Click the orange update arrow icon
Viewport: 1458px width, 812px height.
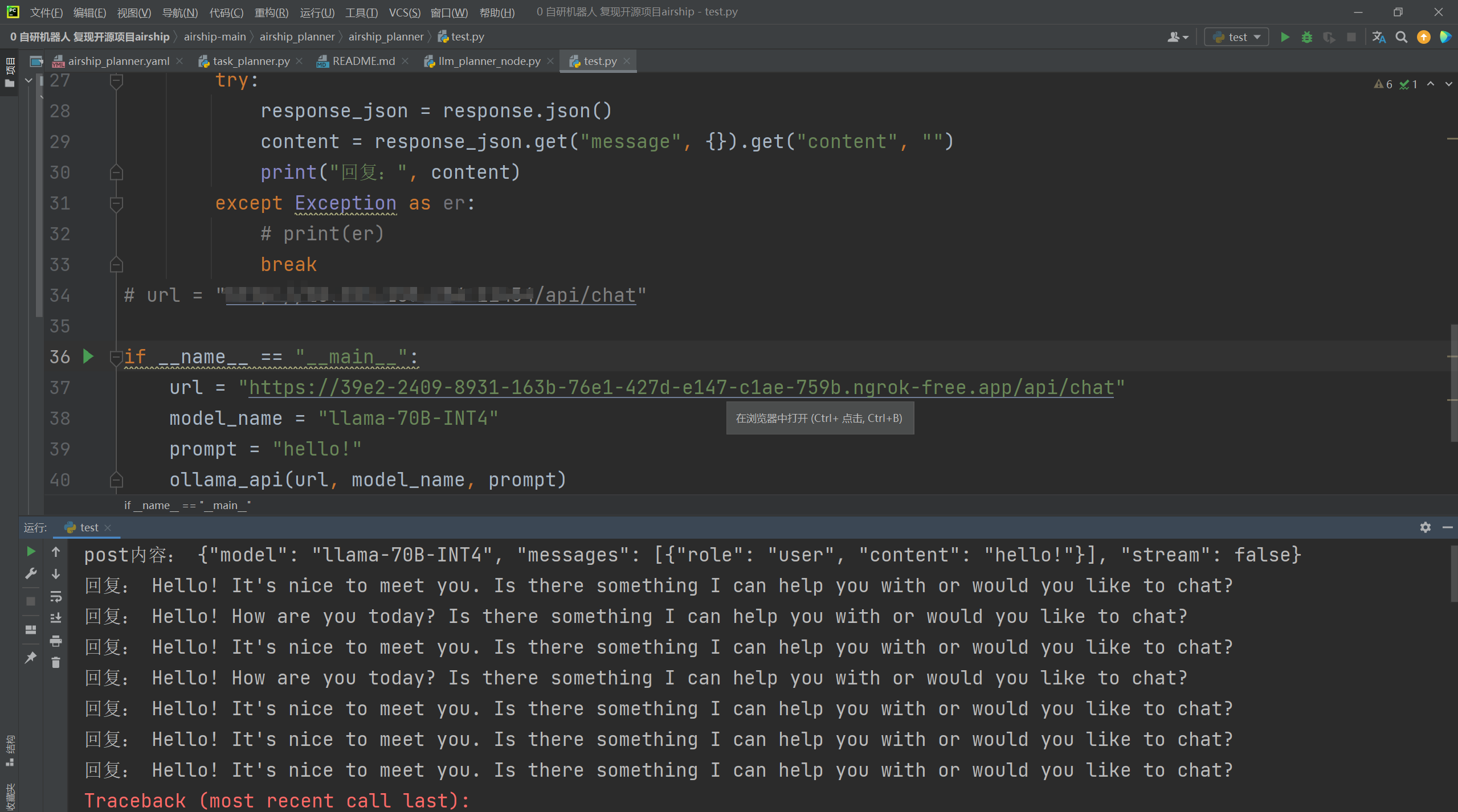[x=1424, y=37]
